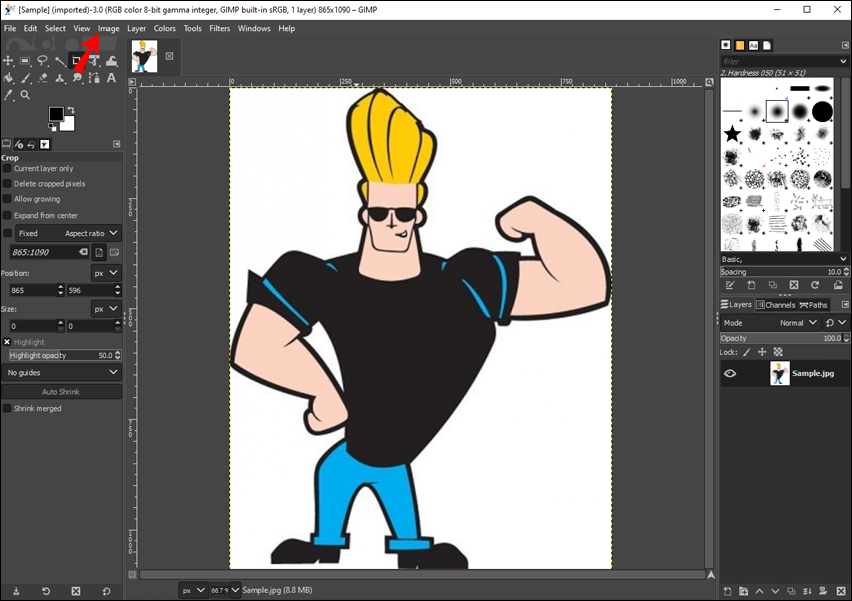The width and height of the screenshot is (852, 601).
Task: Choose the Text tool
Action: coord(111,78)
